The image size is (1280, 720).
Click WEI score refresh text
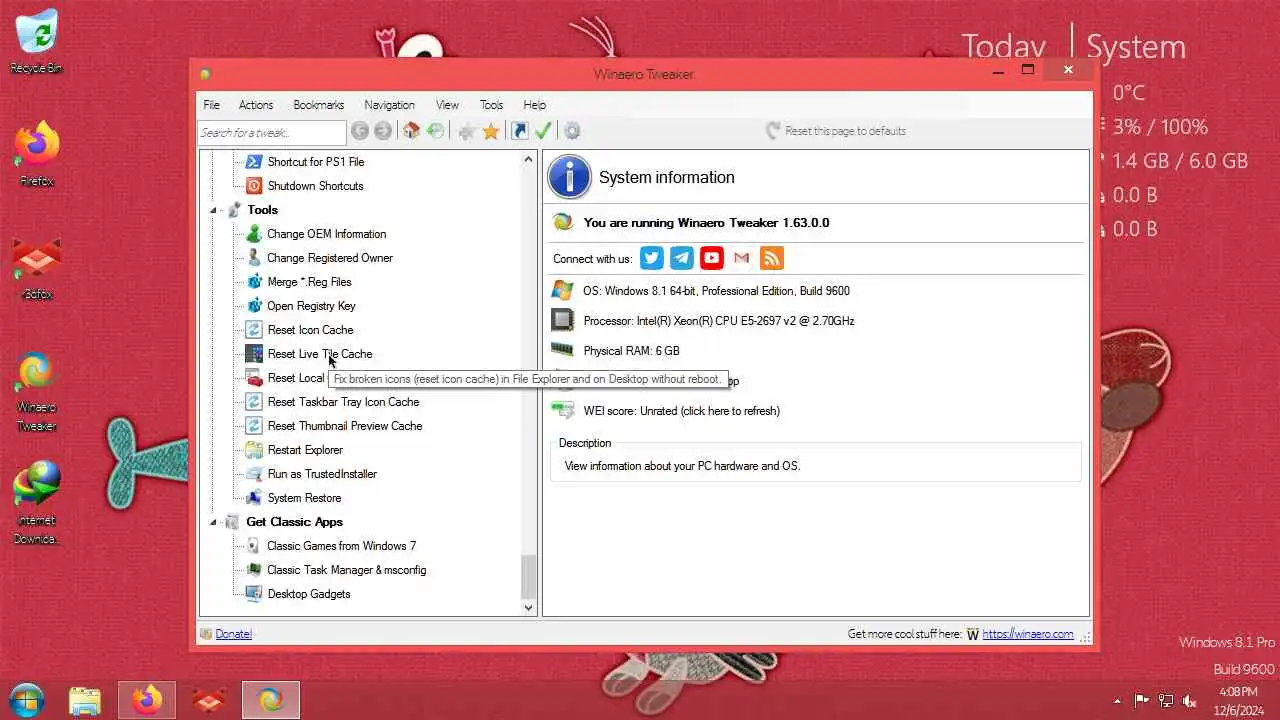[x=681, y=411]
